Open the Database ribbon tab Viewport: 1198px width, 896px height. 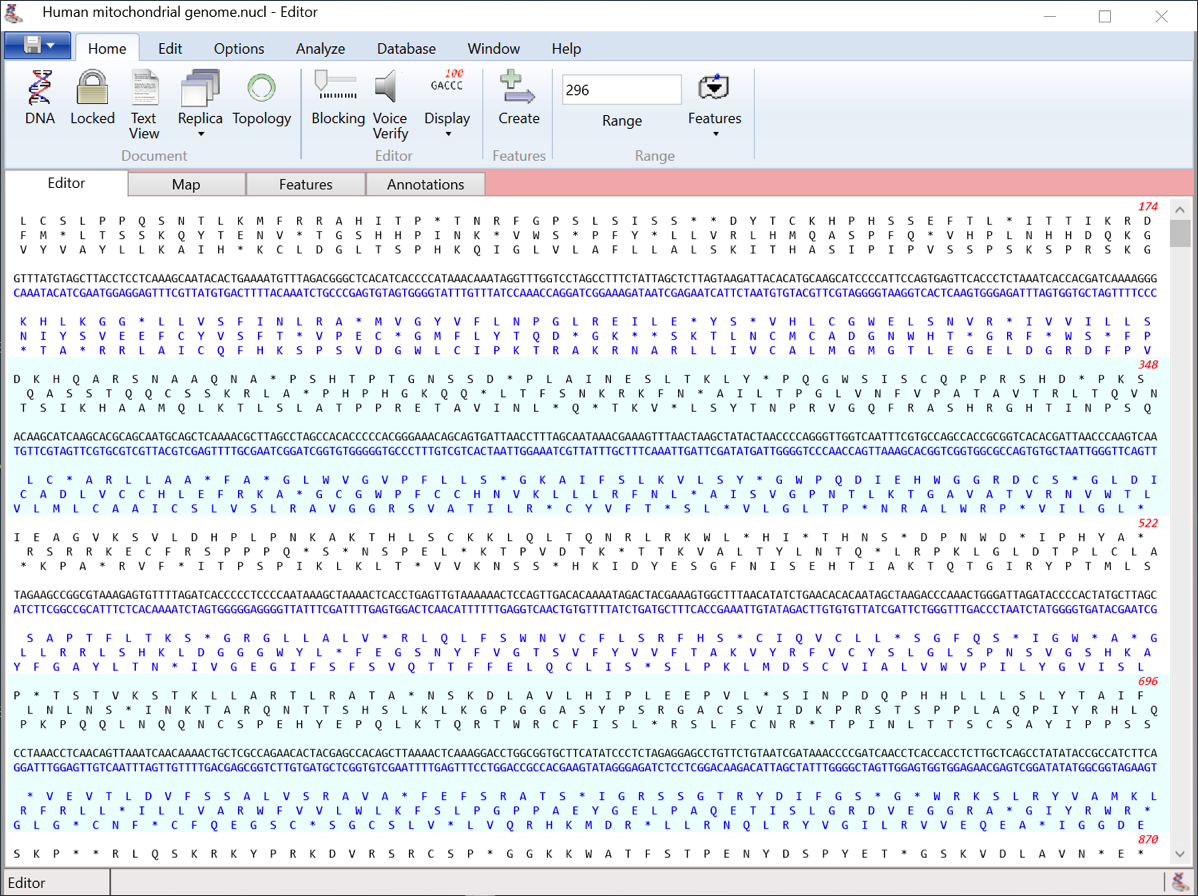406,48
